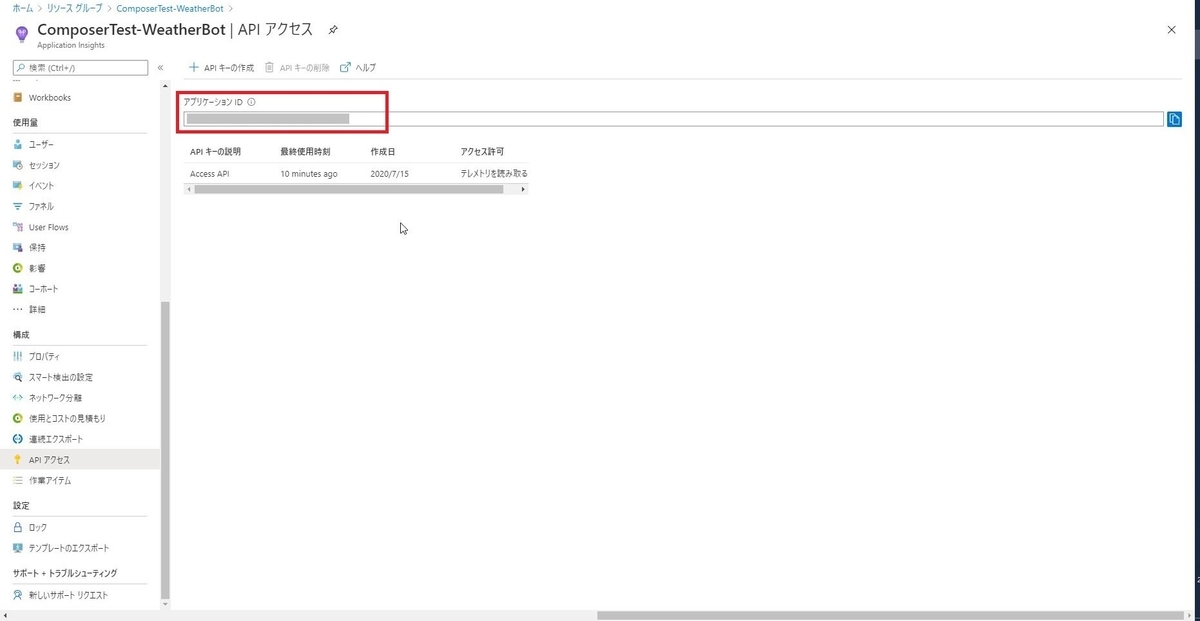The image size is (1200, 621).
Task: Pin the API Access blade
Action: pyautogui.click(x=333, y=30)
